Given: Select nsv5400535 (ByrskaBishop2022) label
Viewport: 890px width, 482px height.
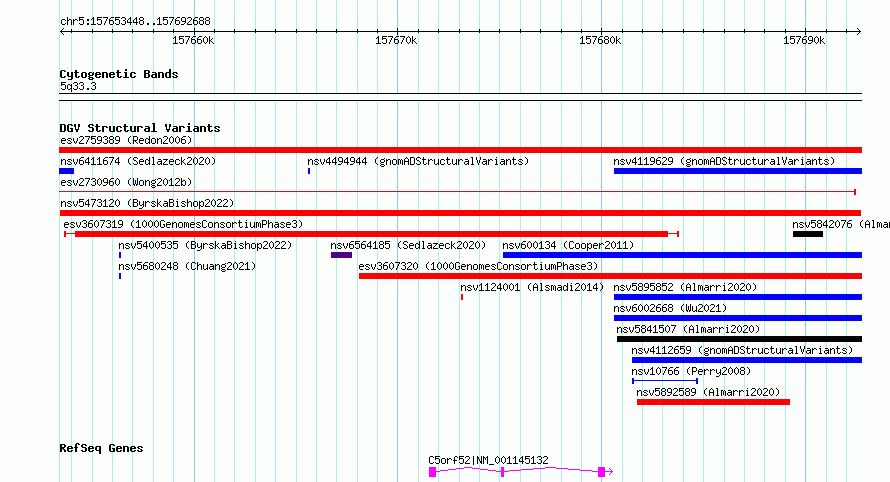Looking at the screenshot, I should click(205, 245).
